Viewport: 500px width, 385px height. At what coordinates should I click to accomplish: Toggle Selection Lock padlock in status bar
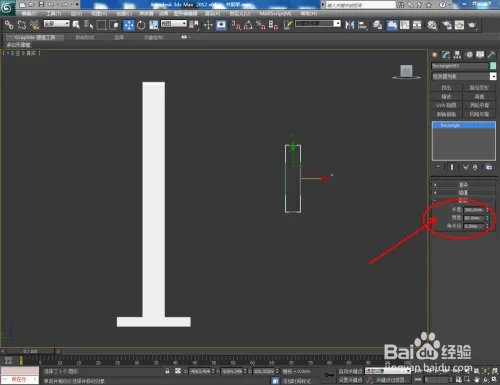point(167,371)
